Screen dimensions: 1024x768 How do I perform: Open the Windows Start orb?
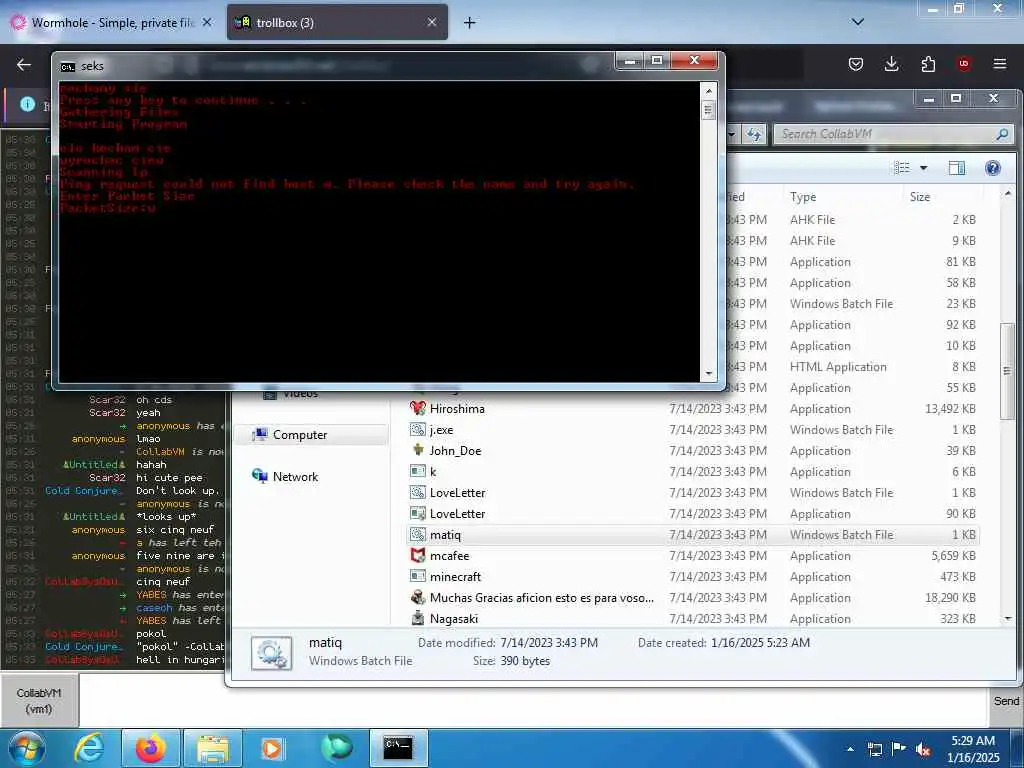[27, 748]
